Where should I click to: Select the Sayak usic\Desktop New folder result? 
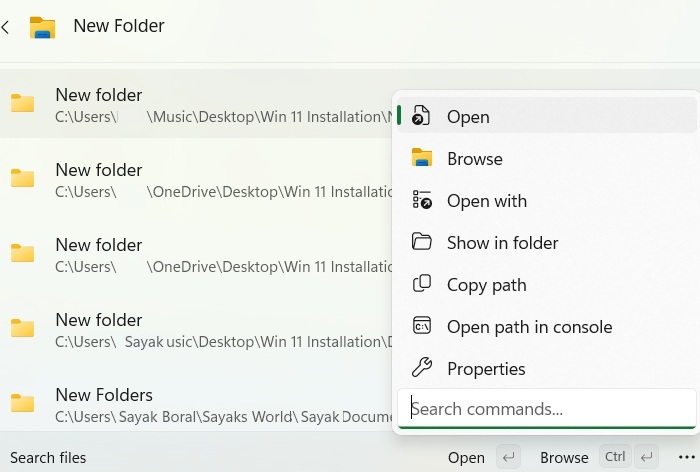pos(196,329)
